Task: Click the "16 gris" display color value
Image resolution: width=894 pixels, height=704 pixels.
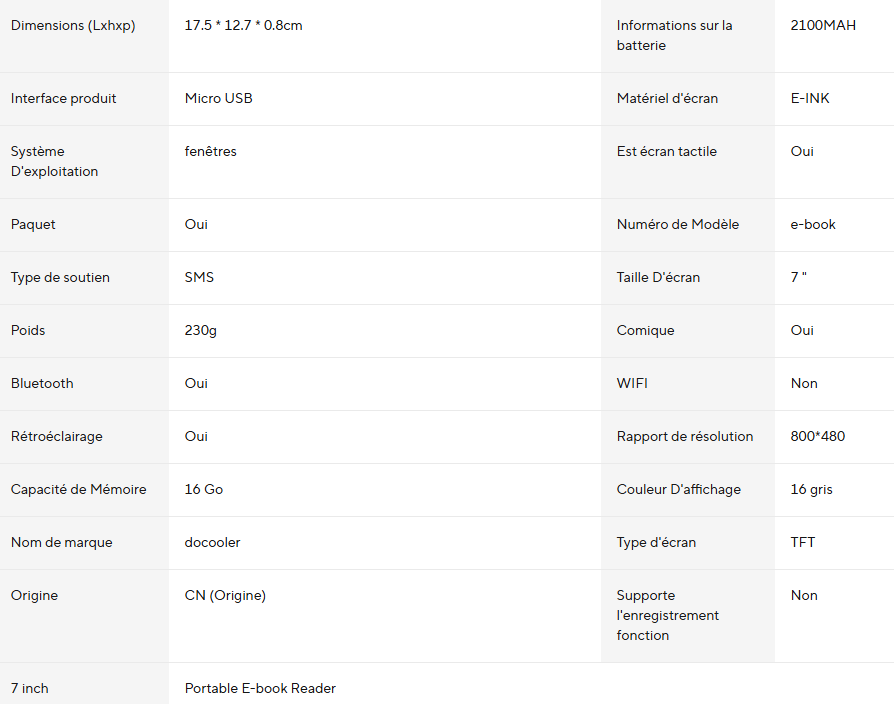Action: pos(811,490)
